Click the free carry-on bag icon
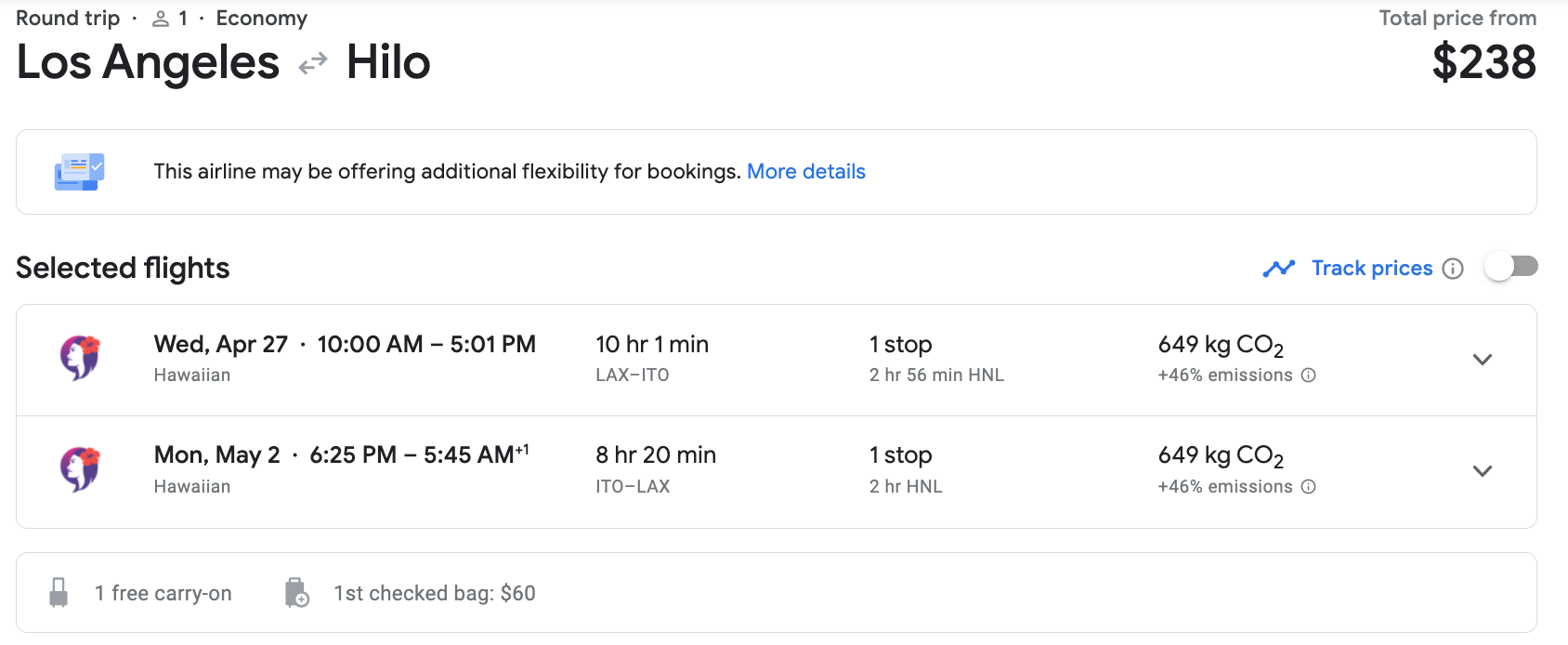 (x=59, y=593)
